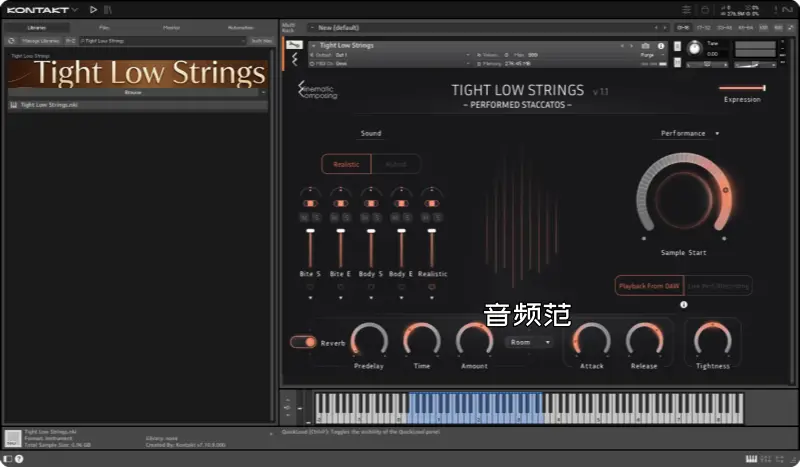Image resolution: width=800 pixels, height=467 pixels.
Task: Toggle the Bite S microphone on/off switch
Action: click(x=310, y=203)
